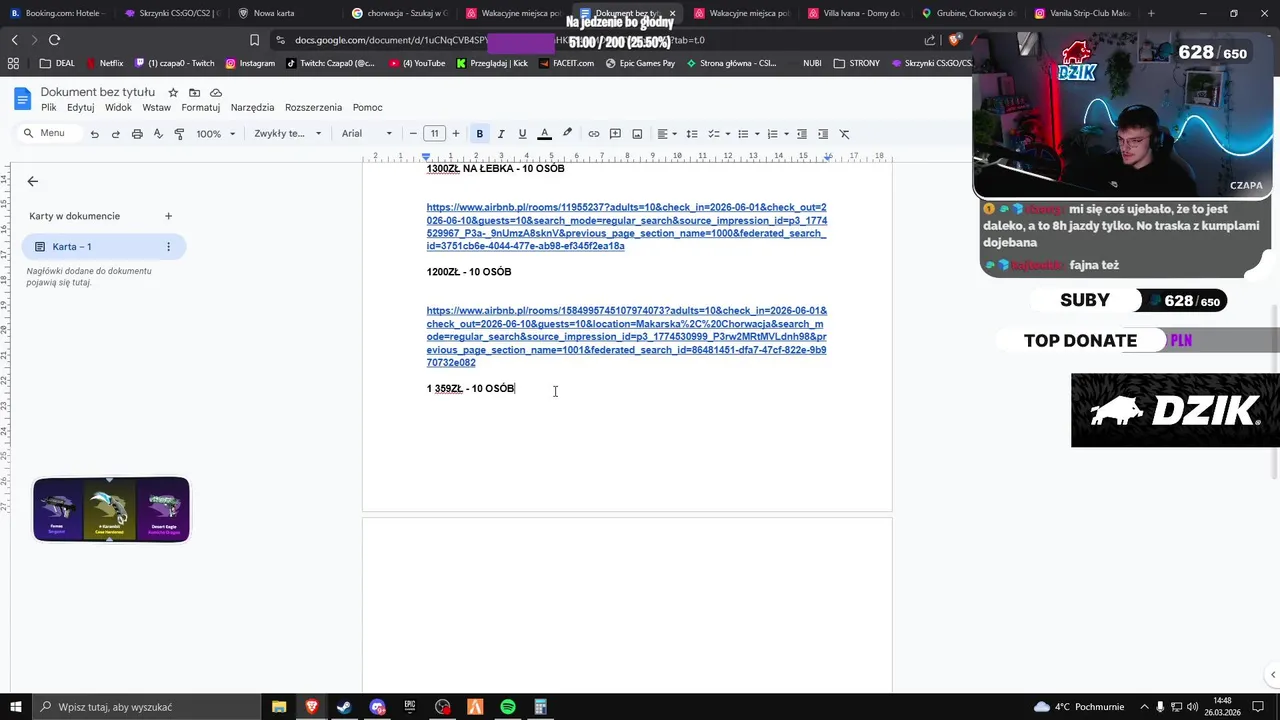Open the Karta – 1 options menu
The height and width of the screenshot is (720, 1280).
168,247
